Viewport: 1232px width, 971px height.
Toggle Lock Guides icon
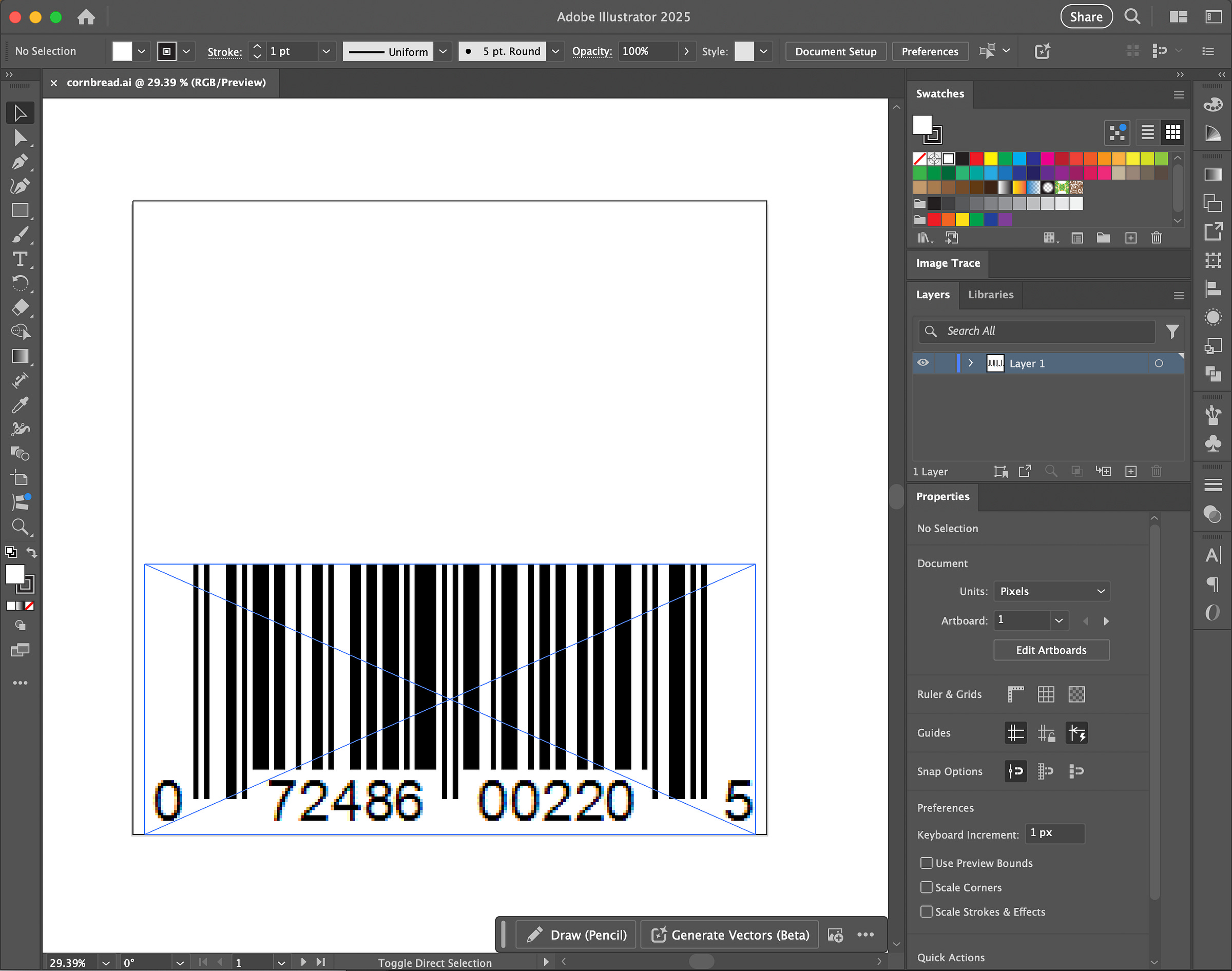click(1046, 733)
